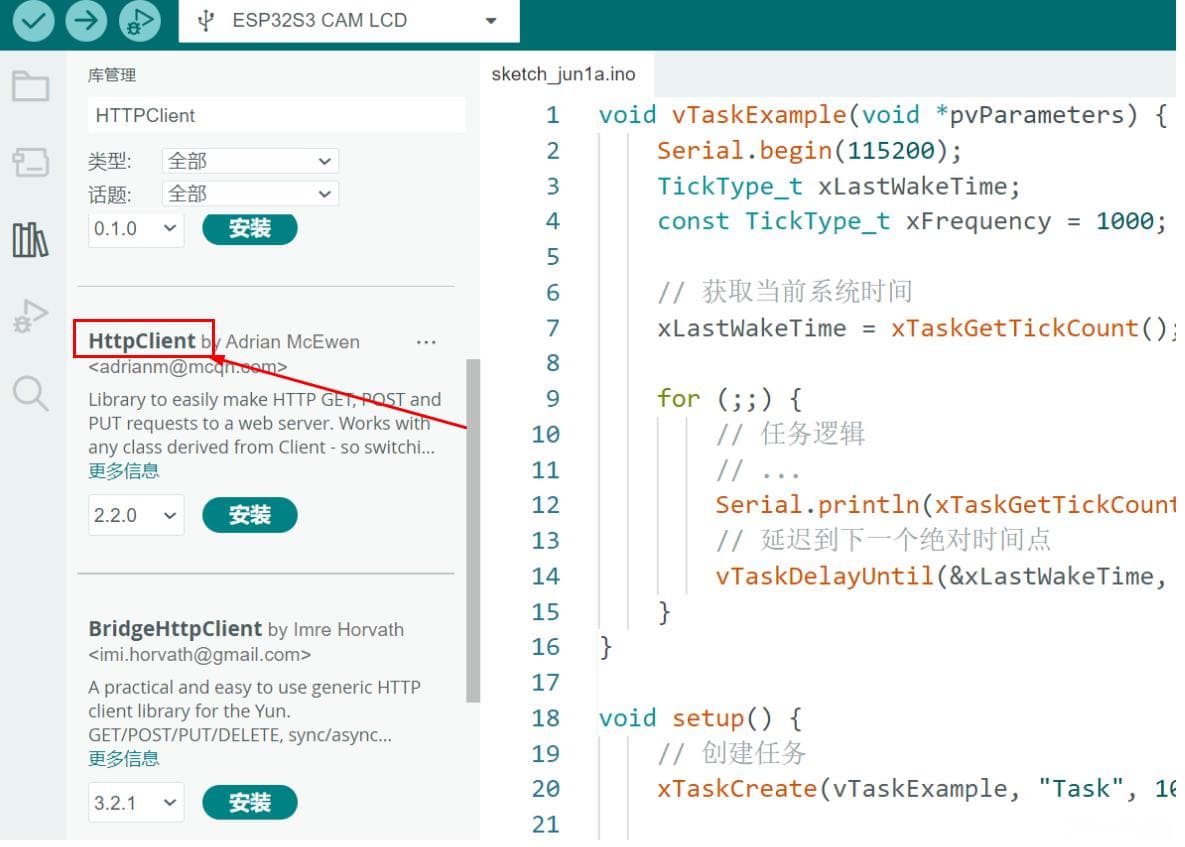Open the HttpClient library more options menu

pos(426,342)
